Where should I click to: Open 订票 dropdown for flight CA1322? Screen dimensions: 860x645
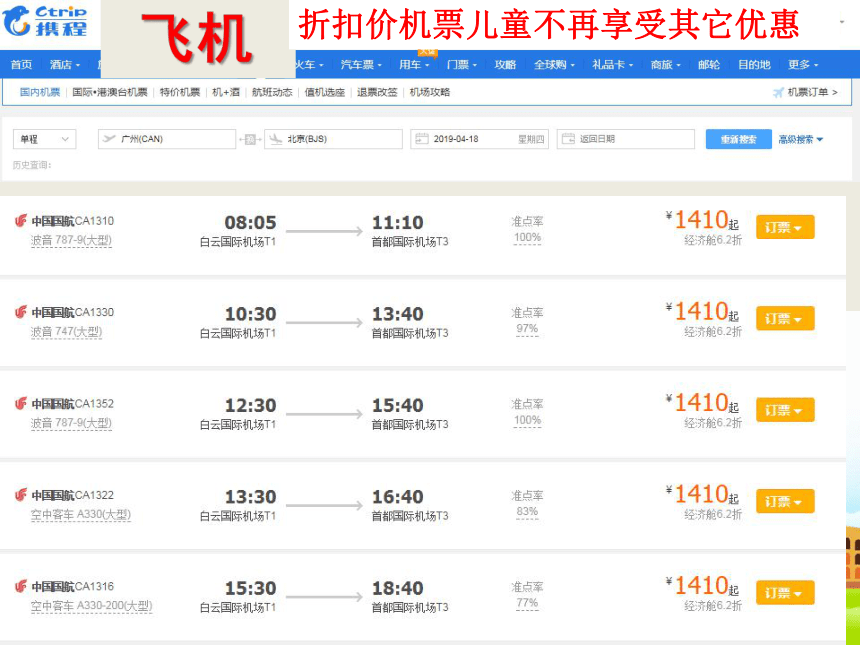coord(785,501)
